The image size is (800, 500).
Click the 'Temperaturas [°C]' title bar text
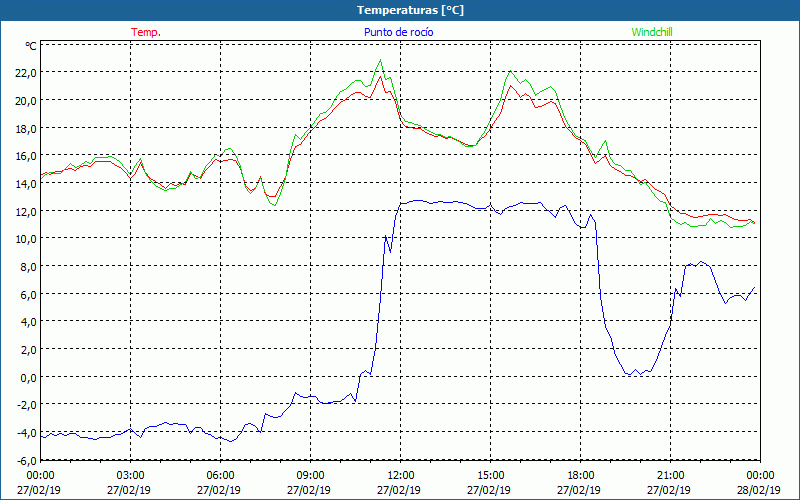coord(410,10)
